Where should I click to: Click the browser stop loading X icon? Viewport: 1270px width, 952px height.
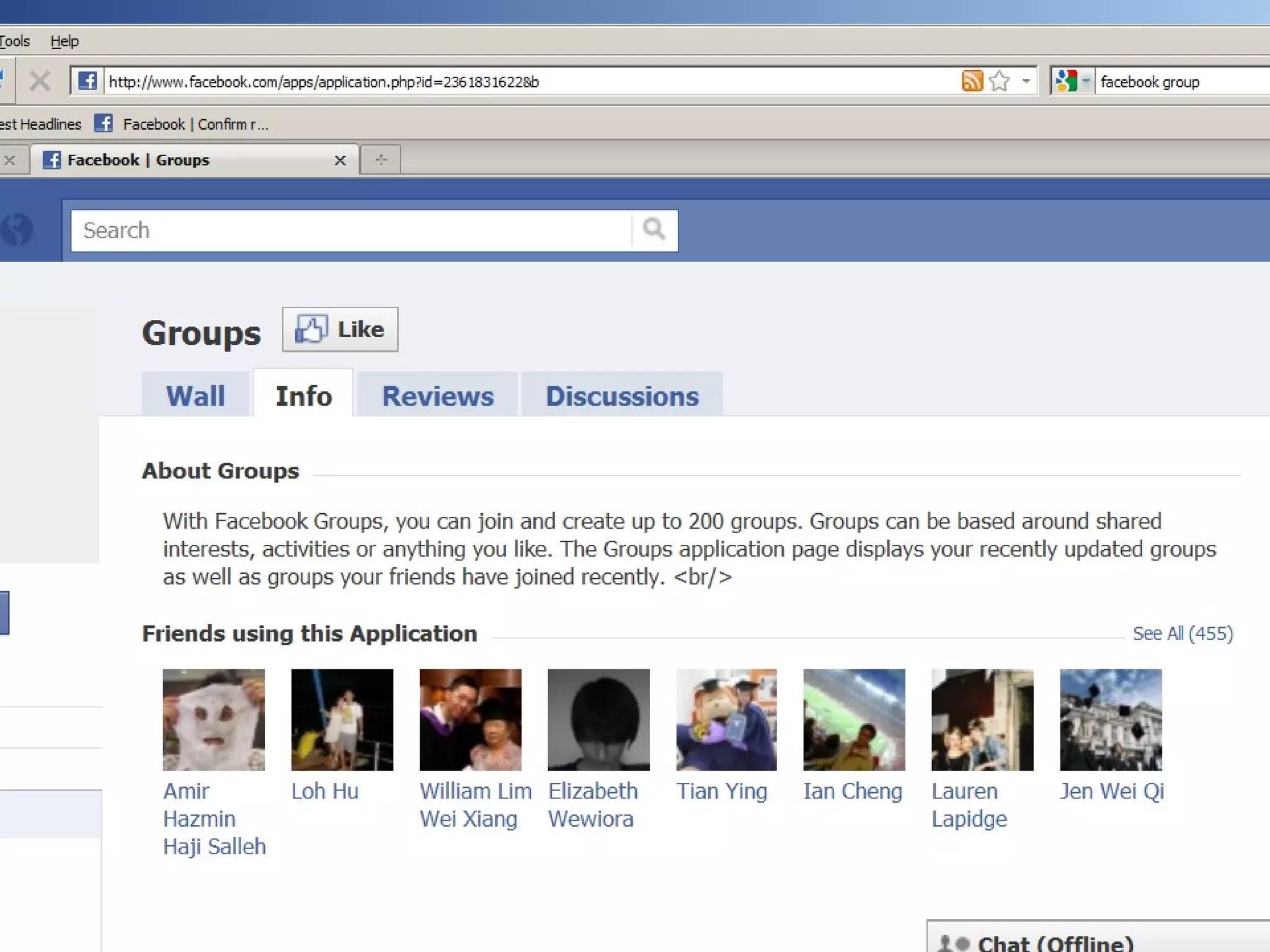[40, 81]
